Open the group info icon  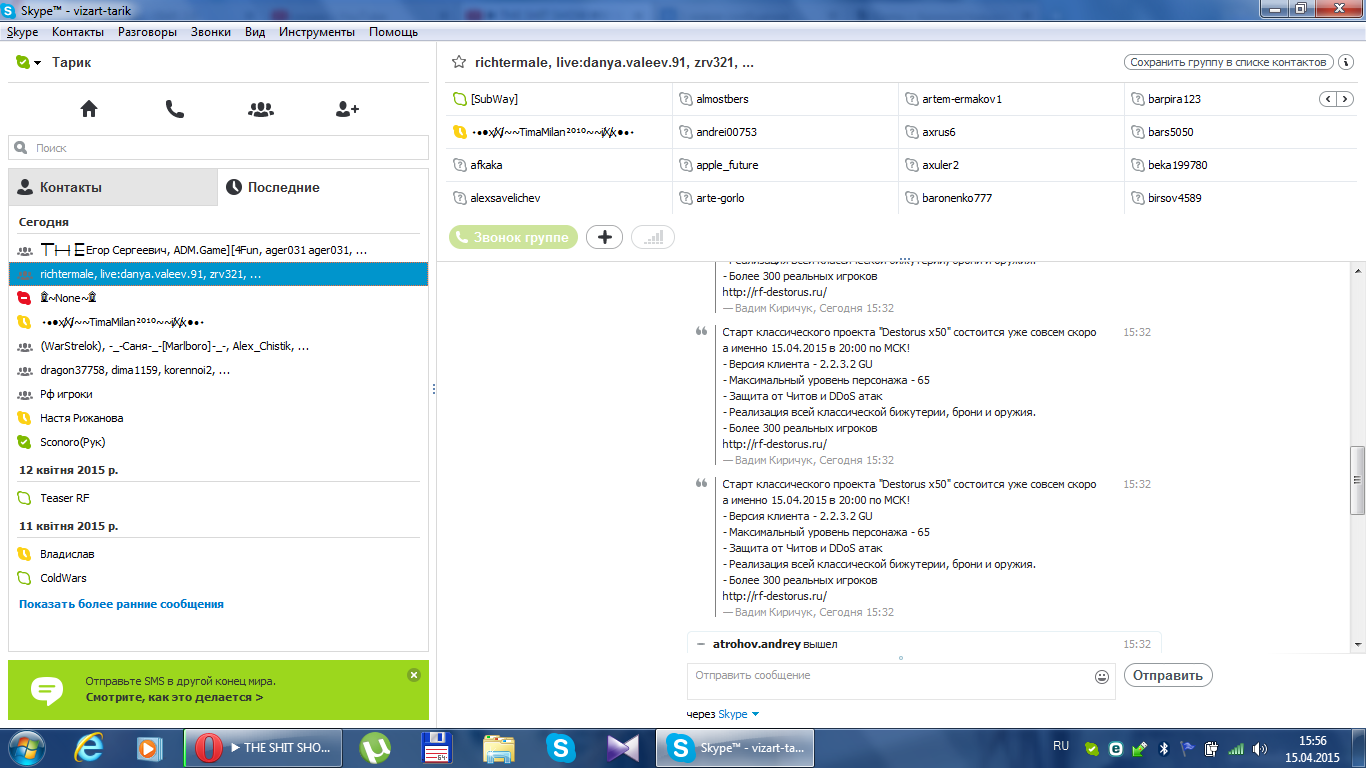point(1346,62)
